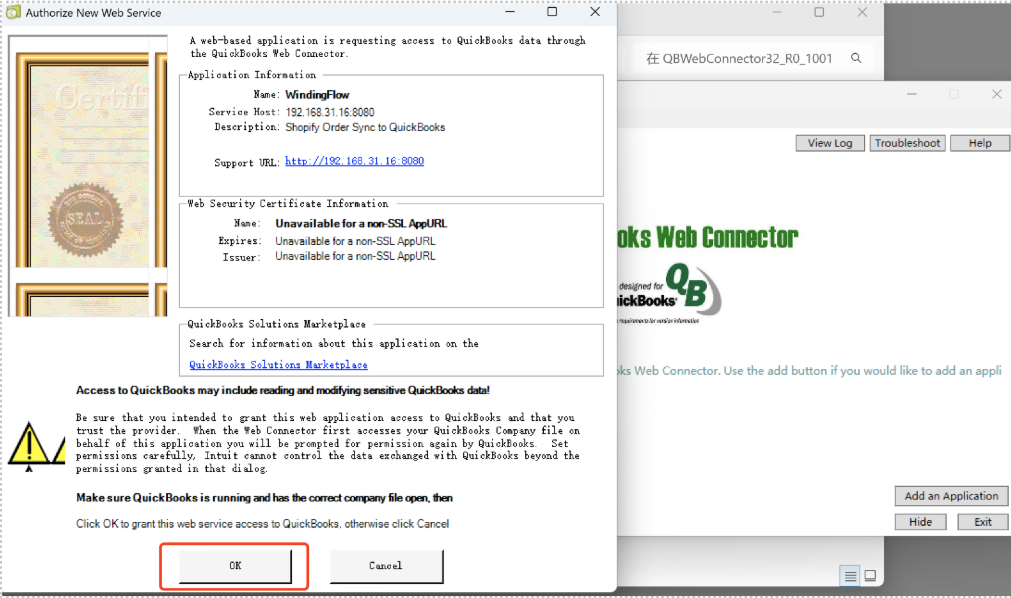Click the certificate seal image
The image size is (1011, 598).
(x=86, y=219)
